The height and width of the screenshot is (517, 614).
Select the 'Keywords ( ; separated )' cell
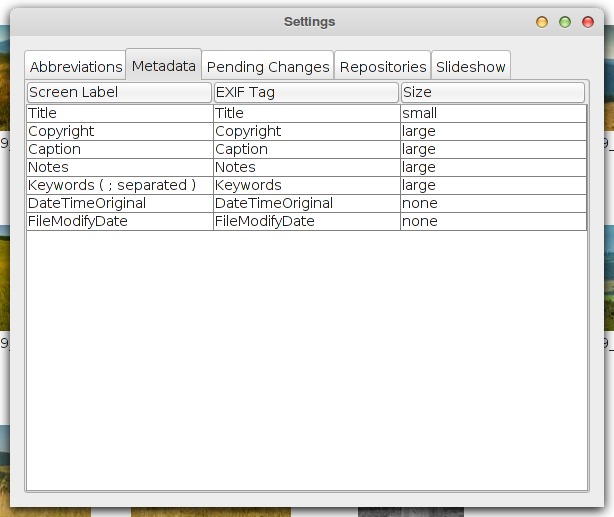point(120,186)
